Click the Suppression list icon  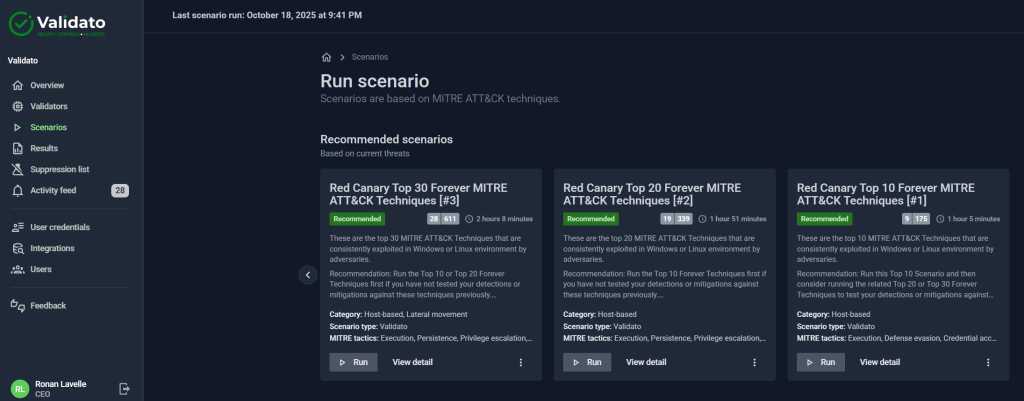(17, 169)
